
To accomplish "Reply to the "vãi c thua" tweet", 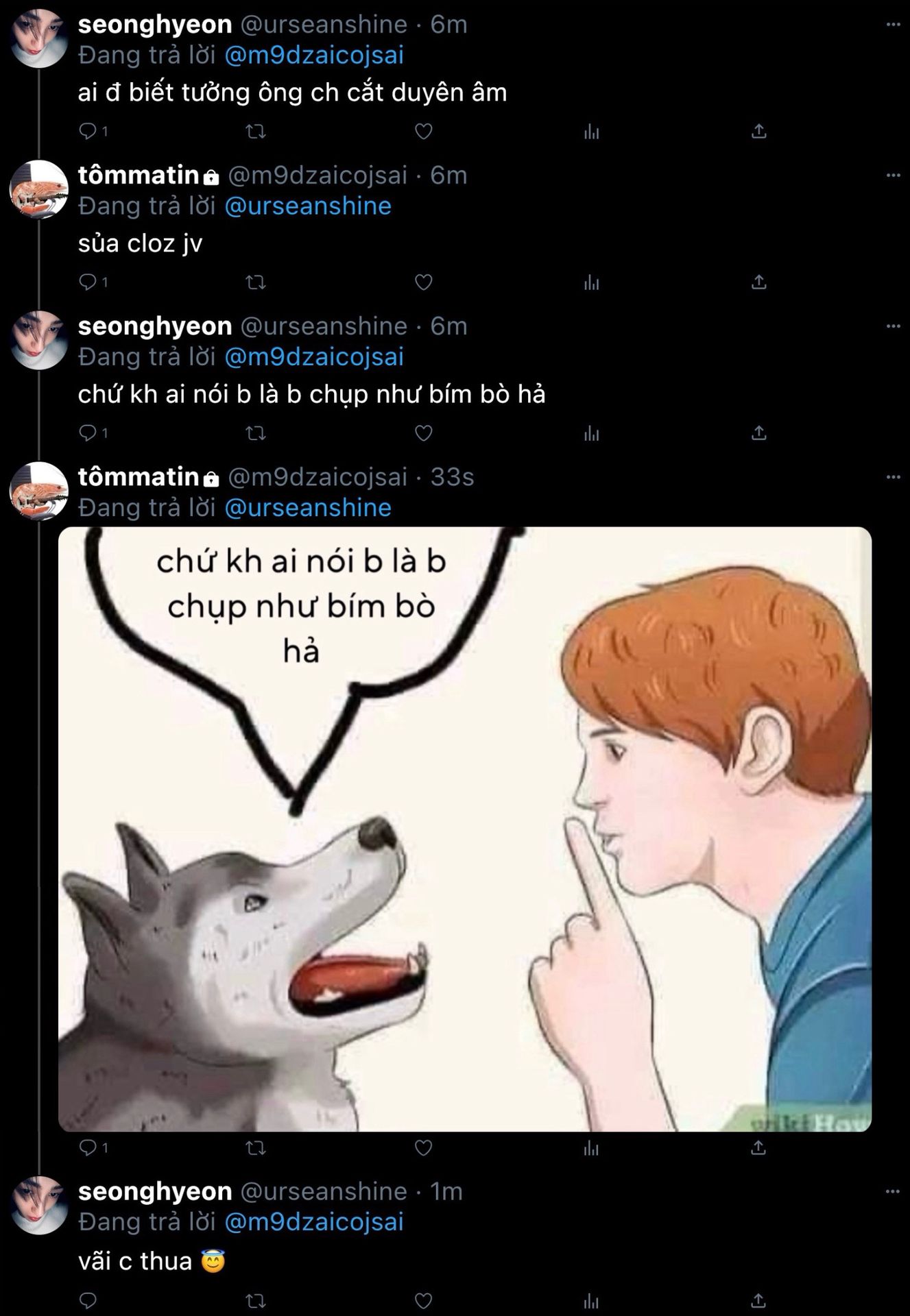I will tap(88, 1300).
